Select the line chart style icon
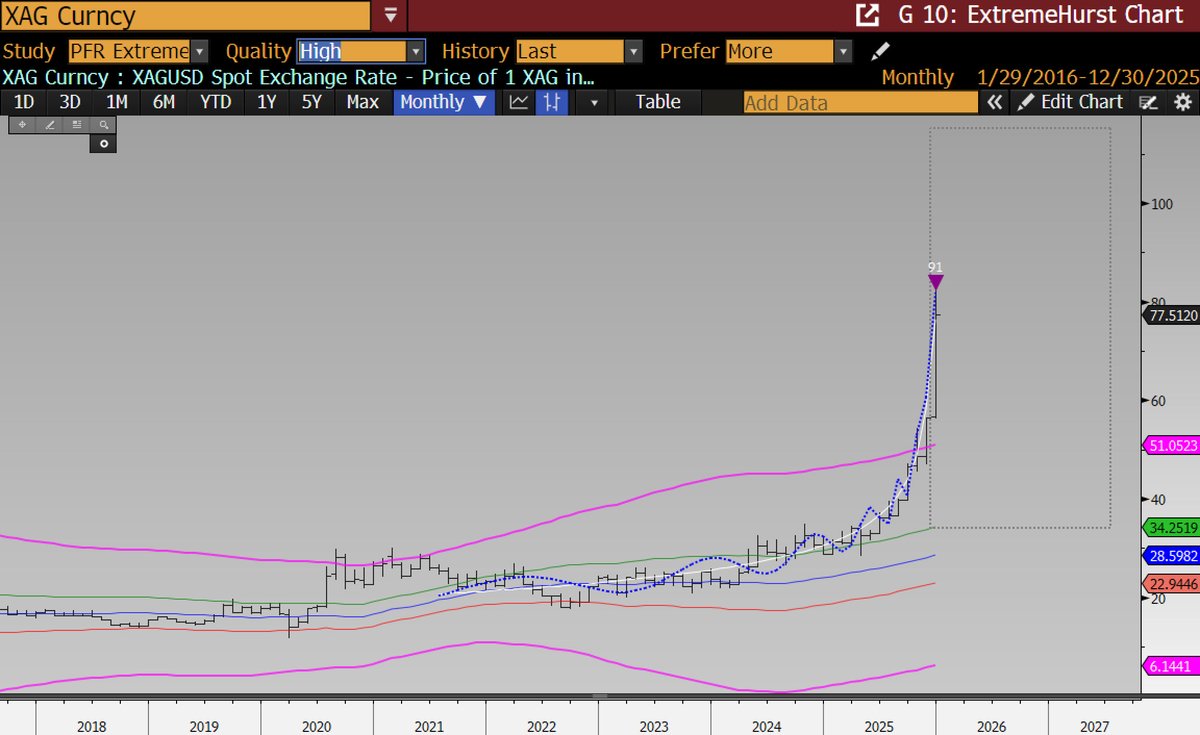The width and height of the screenshot is (1200, 735). tap(517, 101)
